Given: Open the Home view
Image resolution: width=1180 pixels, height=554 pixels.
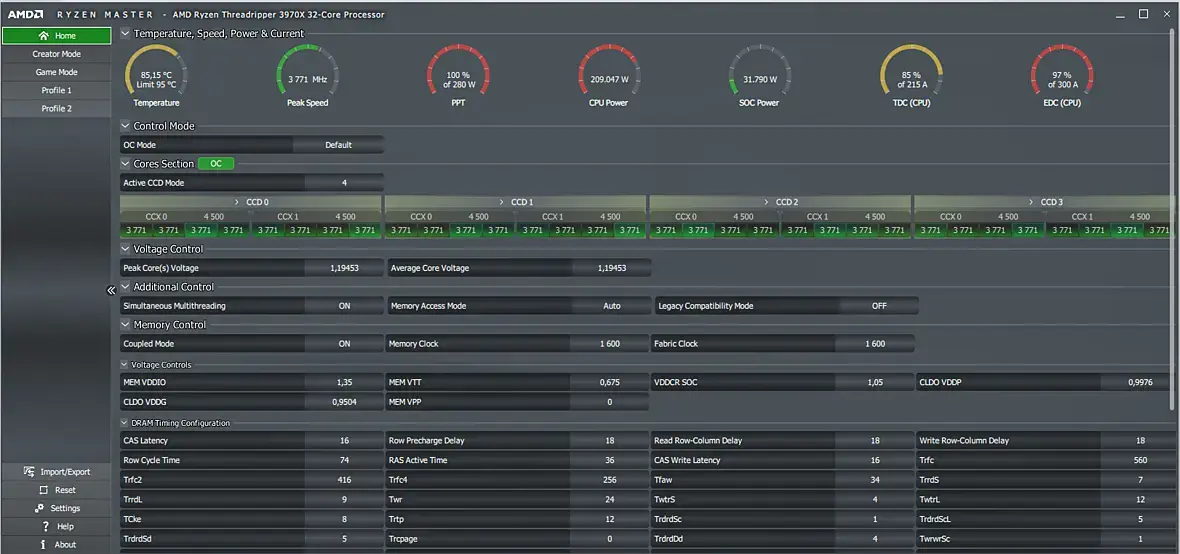Looking at the screenshot, I should coord(56,35).
